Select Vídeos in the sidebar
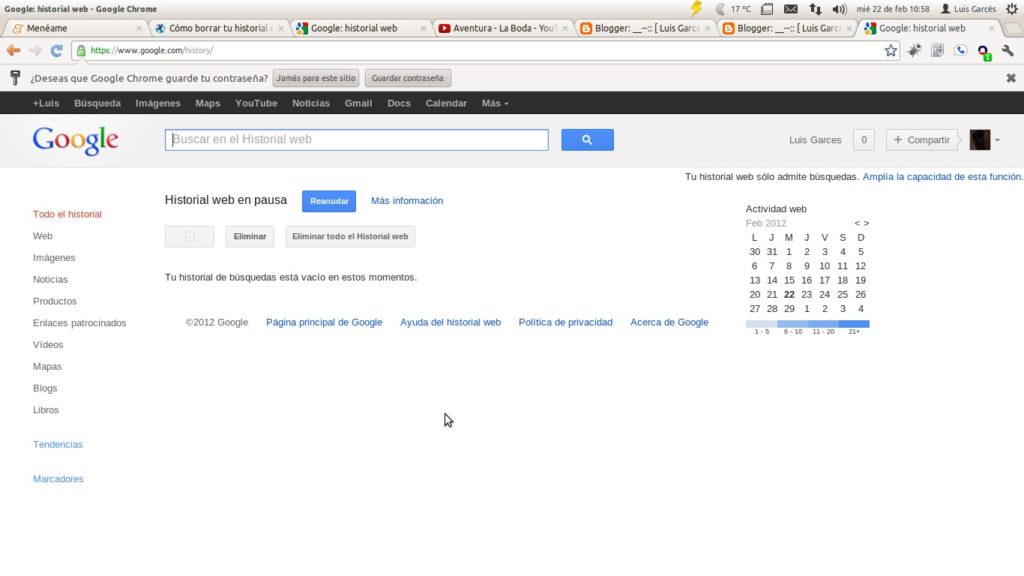Screen dimensions: 1024x576 point(48,345)
